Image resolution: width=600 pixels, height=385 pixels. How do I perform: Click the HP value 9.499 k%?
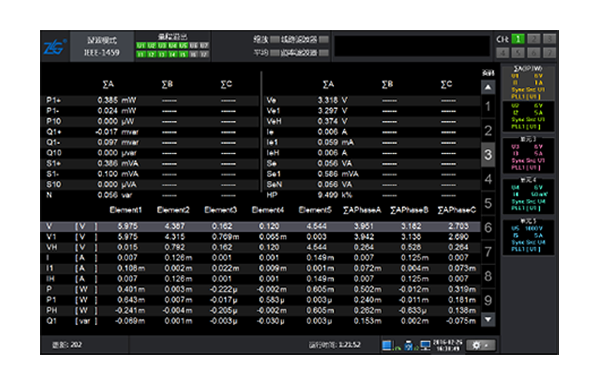click(335, 195)
